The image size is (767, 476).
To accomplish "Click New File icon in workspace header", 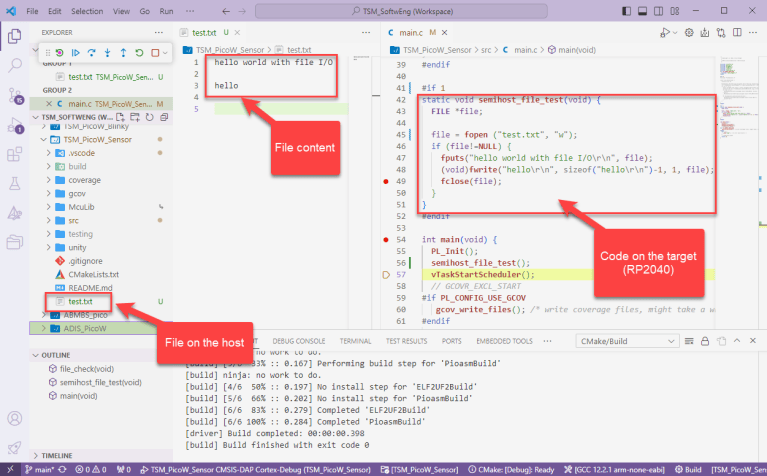I will [120, 117].
